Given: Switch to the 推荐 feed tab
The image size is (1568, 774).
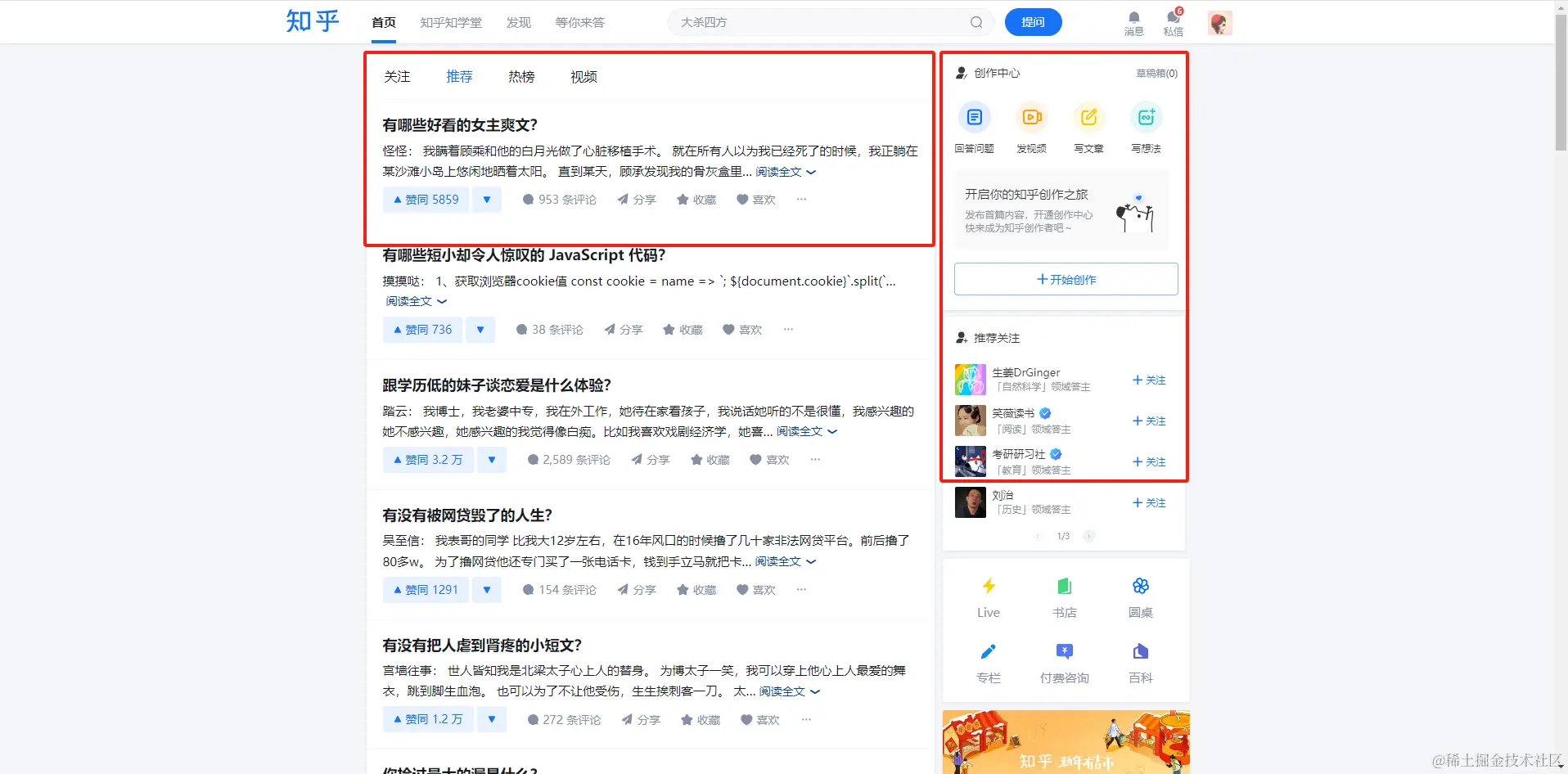Looking at the screenshot, I should [x=459, y=77].
